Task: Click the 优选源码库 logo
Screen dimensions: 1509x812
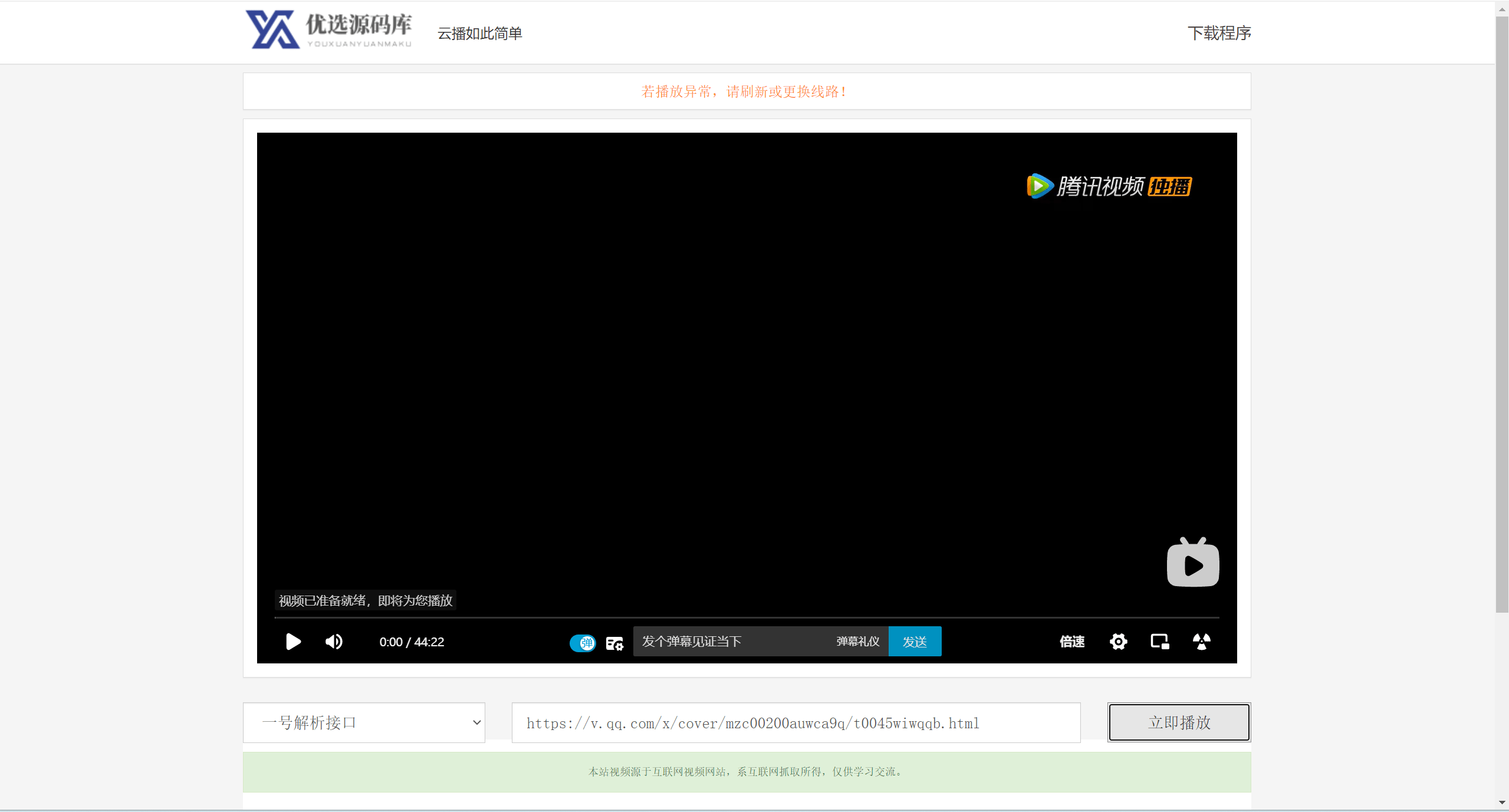Action: (329, 29)
